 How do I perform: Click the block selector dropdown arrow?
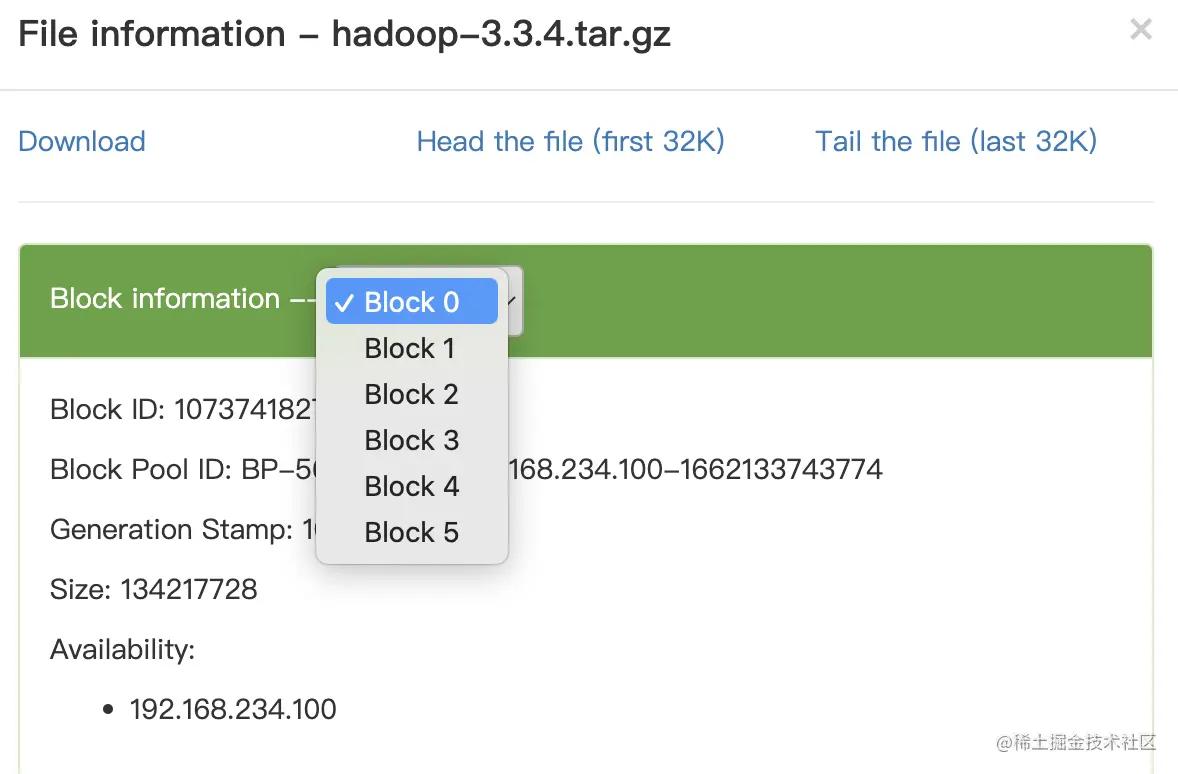tap(512, 300)
